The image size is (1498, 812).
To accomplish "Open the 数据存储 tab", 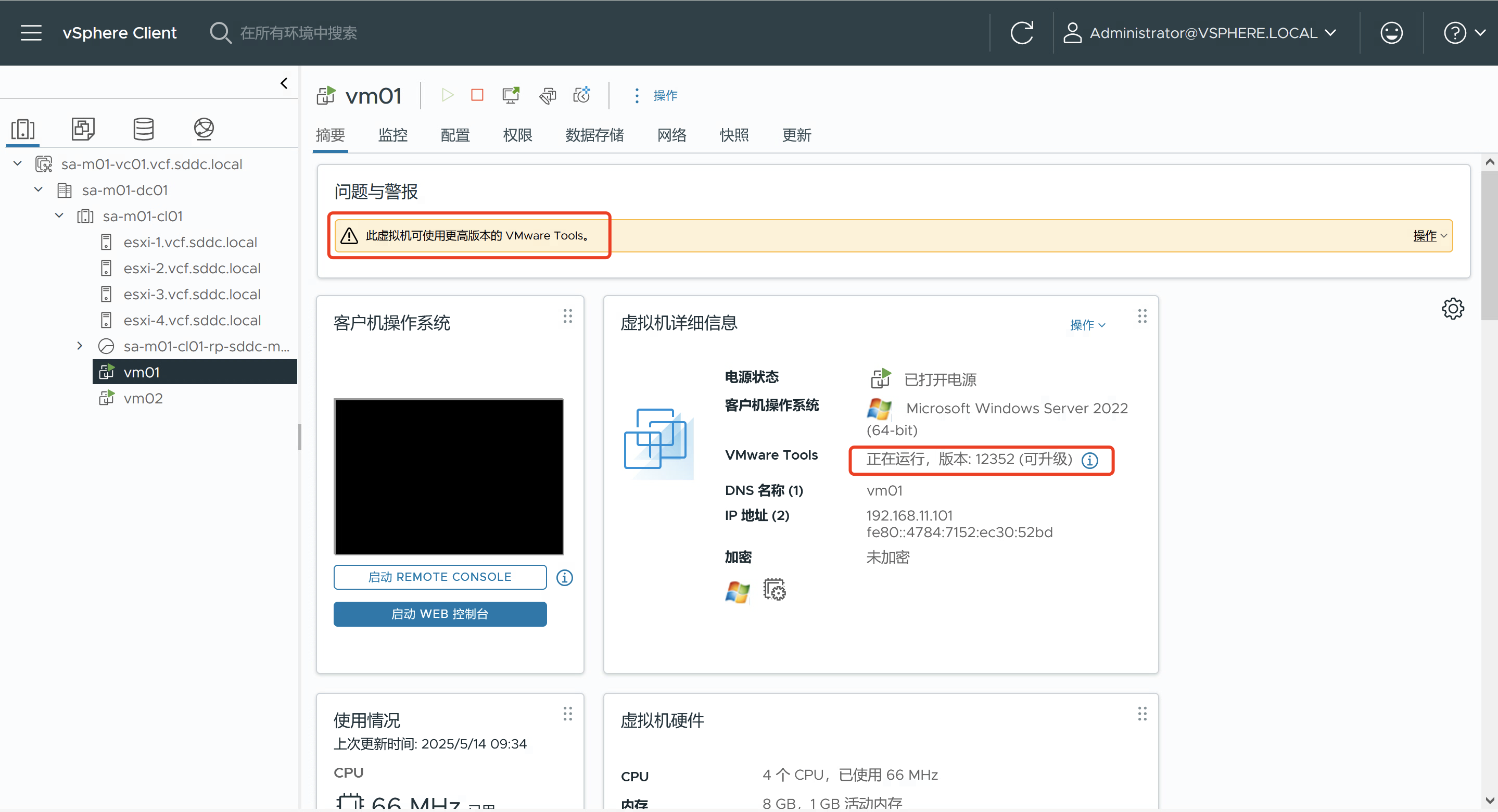I will (594, 135).
